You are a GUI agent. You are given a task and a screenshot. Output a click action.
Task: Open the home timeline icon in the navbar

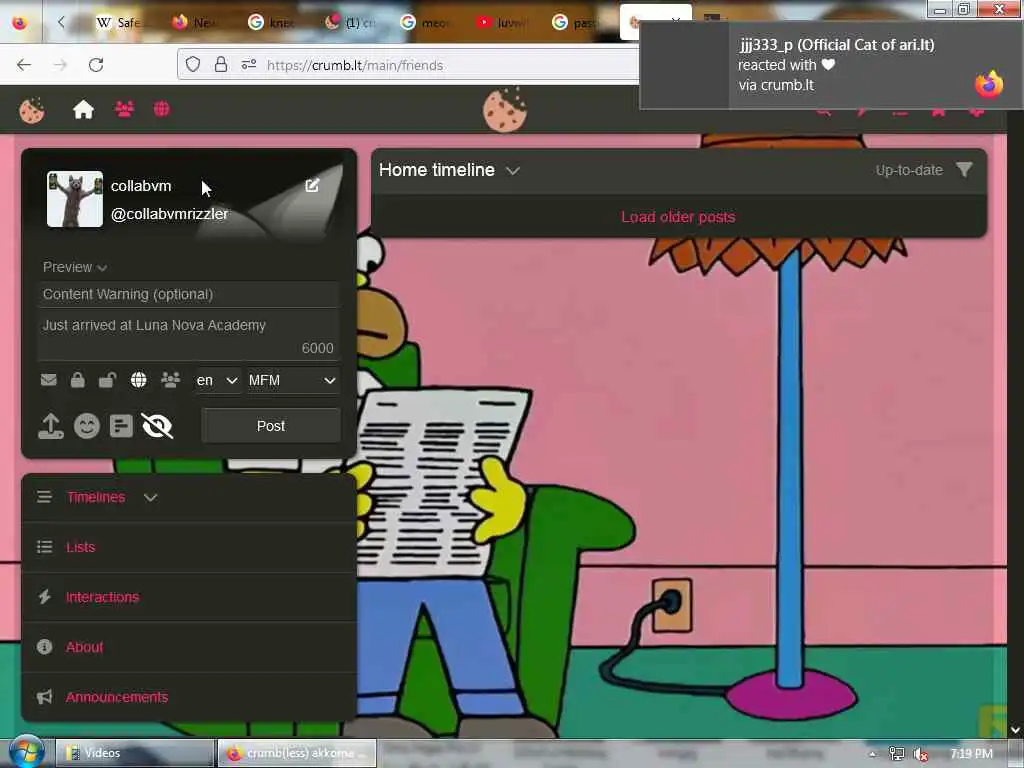tap(83, 109)
